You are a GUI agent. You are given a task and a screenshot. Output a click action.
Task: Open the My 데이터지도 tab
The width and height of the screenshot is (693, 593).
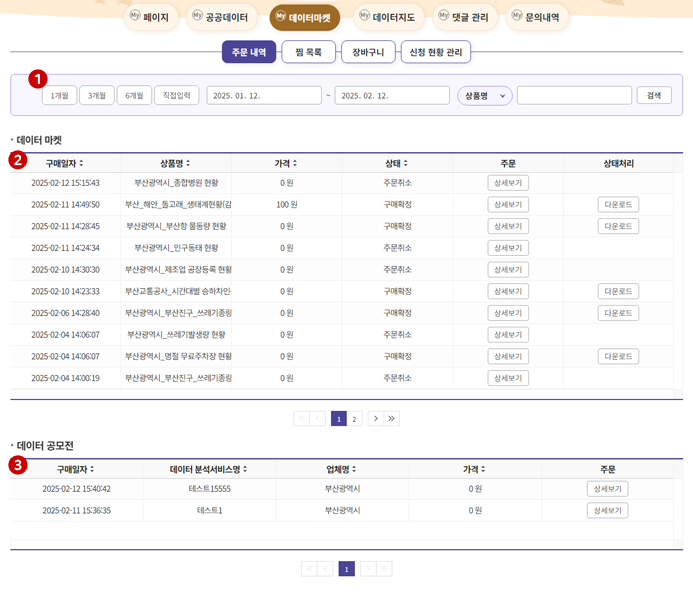tap(388, 18)
